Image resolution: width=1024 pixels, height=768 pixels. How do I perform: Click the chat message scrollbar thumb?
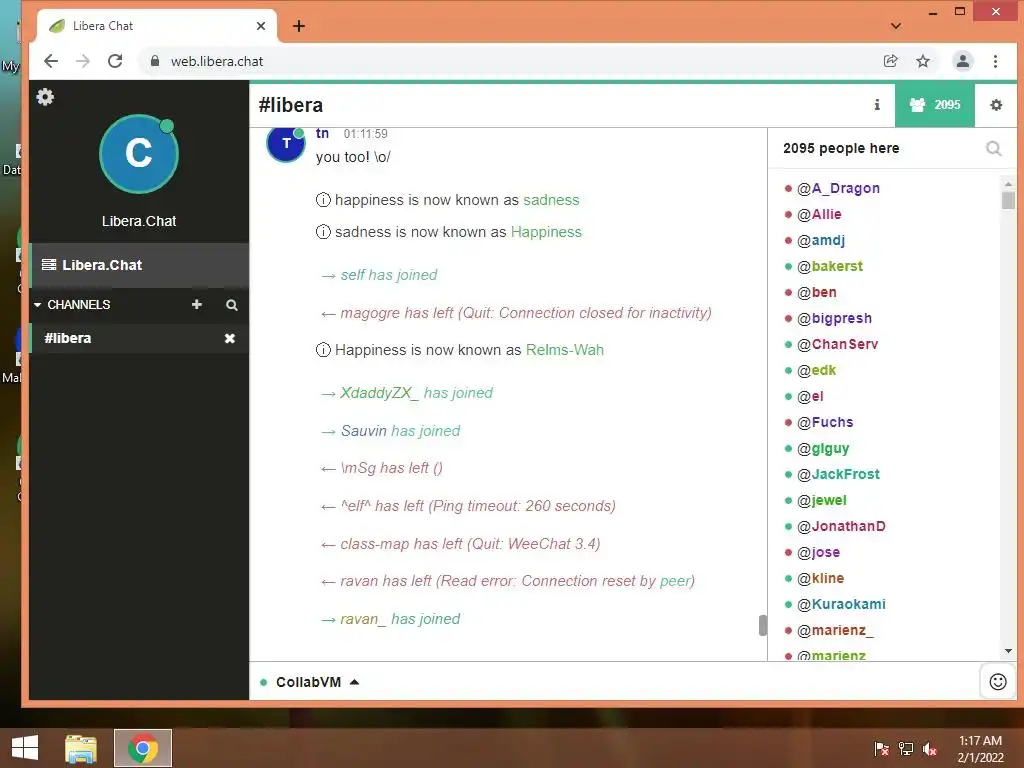point(762,625)
